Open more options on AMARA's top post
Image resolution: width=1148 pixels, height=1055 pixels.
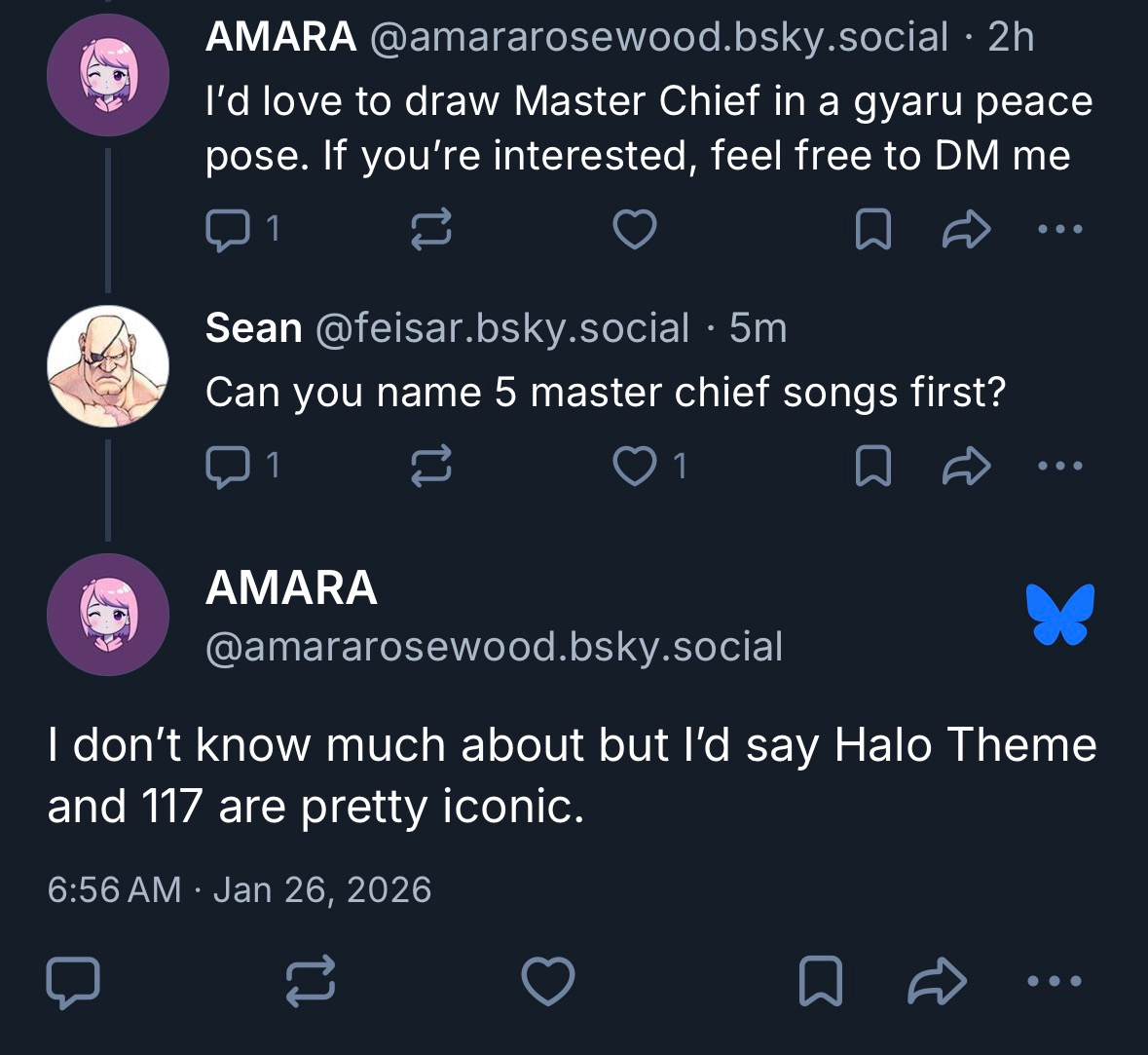coord(1059,230)
